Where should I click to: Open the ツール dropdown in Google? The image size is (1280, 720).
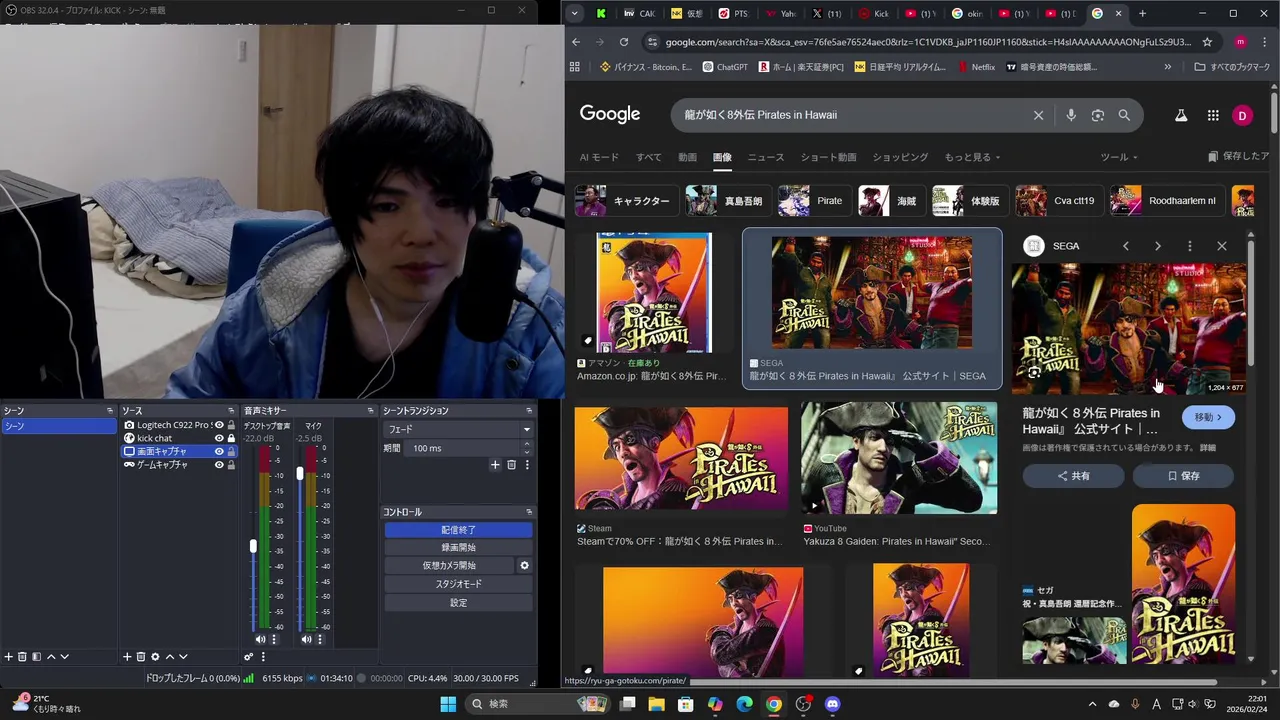point(1119,157)
